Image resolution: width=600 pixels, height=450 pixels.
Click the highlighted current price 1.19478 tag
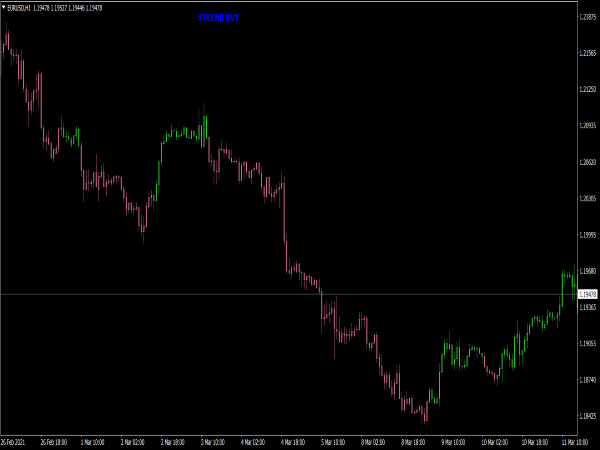(587, 294)
